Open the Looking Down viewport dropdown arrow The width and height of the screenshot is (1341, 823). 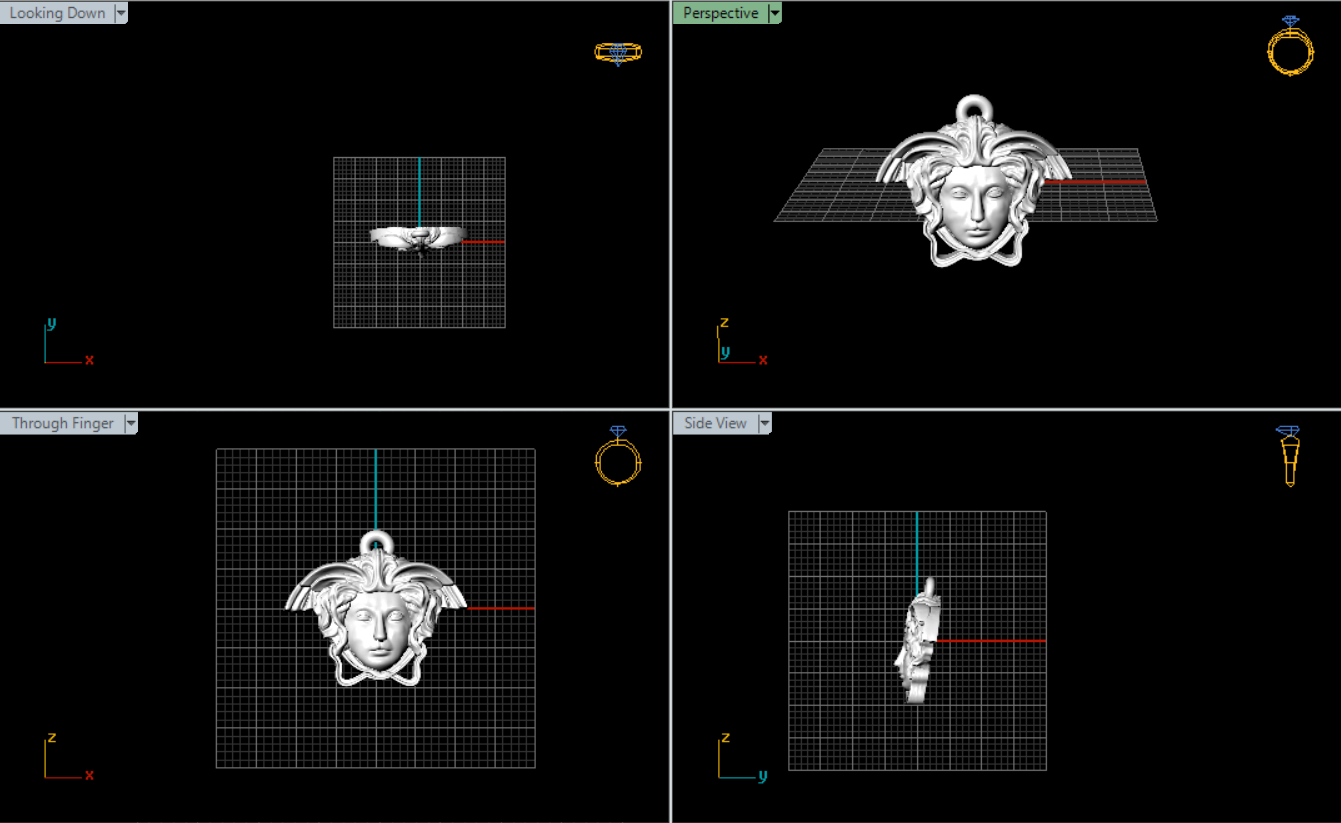121,13
